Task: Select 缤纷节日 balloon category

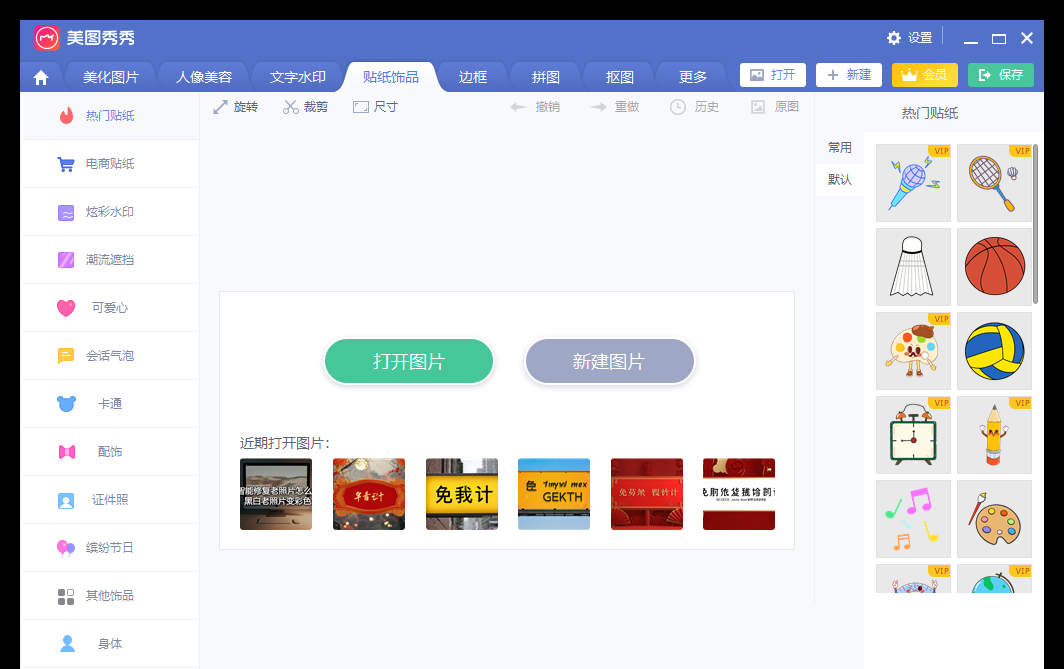Action: click(111, 548)
